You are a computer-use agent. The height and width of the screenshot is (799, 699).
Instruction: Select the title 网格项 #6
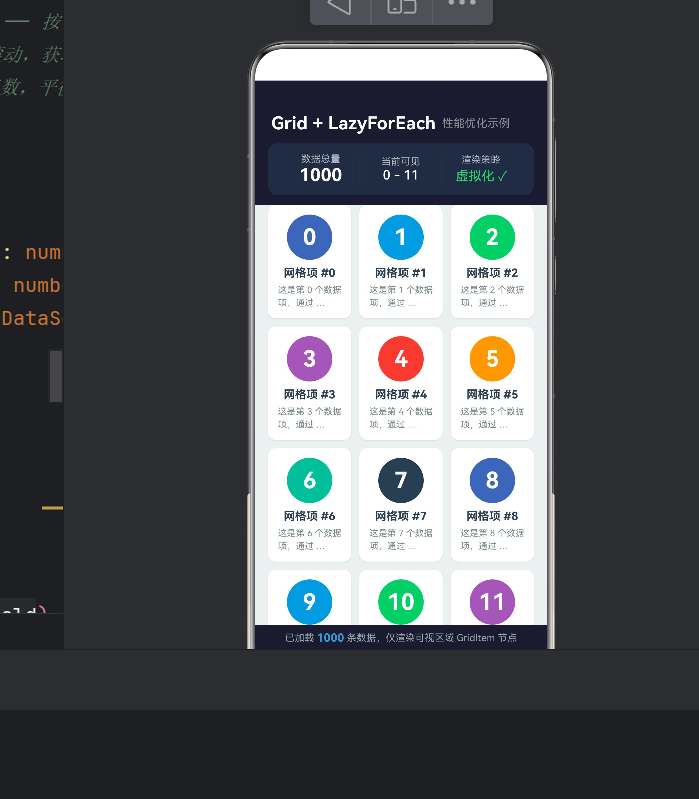[309, 516]
